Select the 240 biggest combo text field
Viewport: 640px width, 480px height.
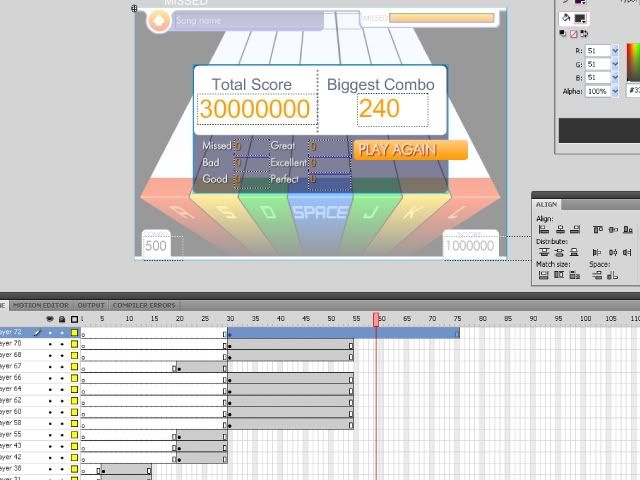[393, 109]
